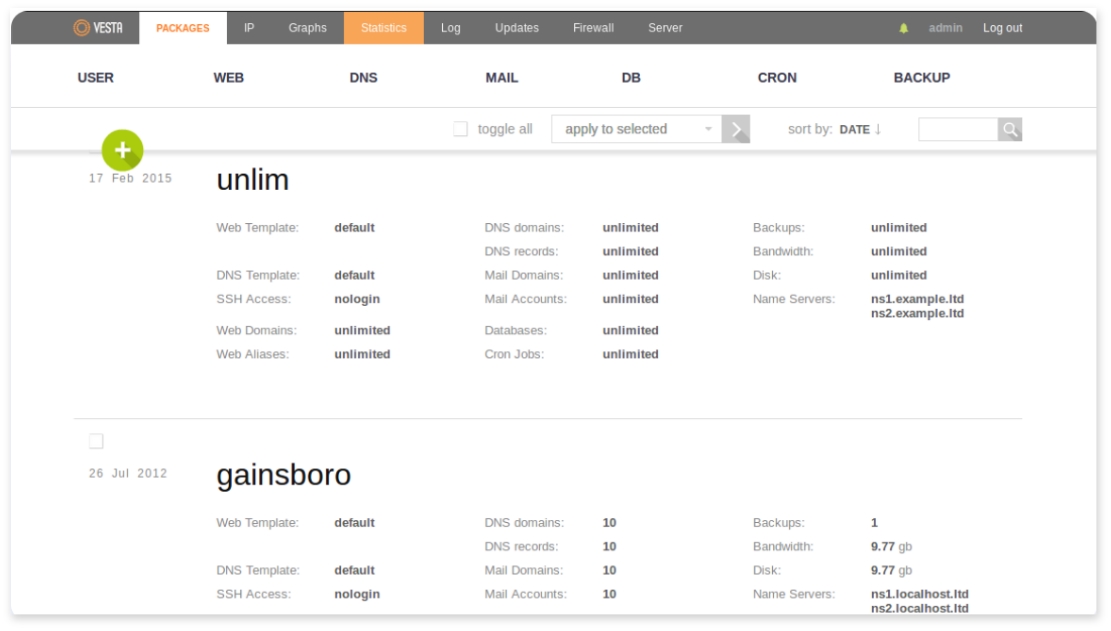
Task: Navigate to the BACKUP section
Action: [921, 78]
